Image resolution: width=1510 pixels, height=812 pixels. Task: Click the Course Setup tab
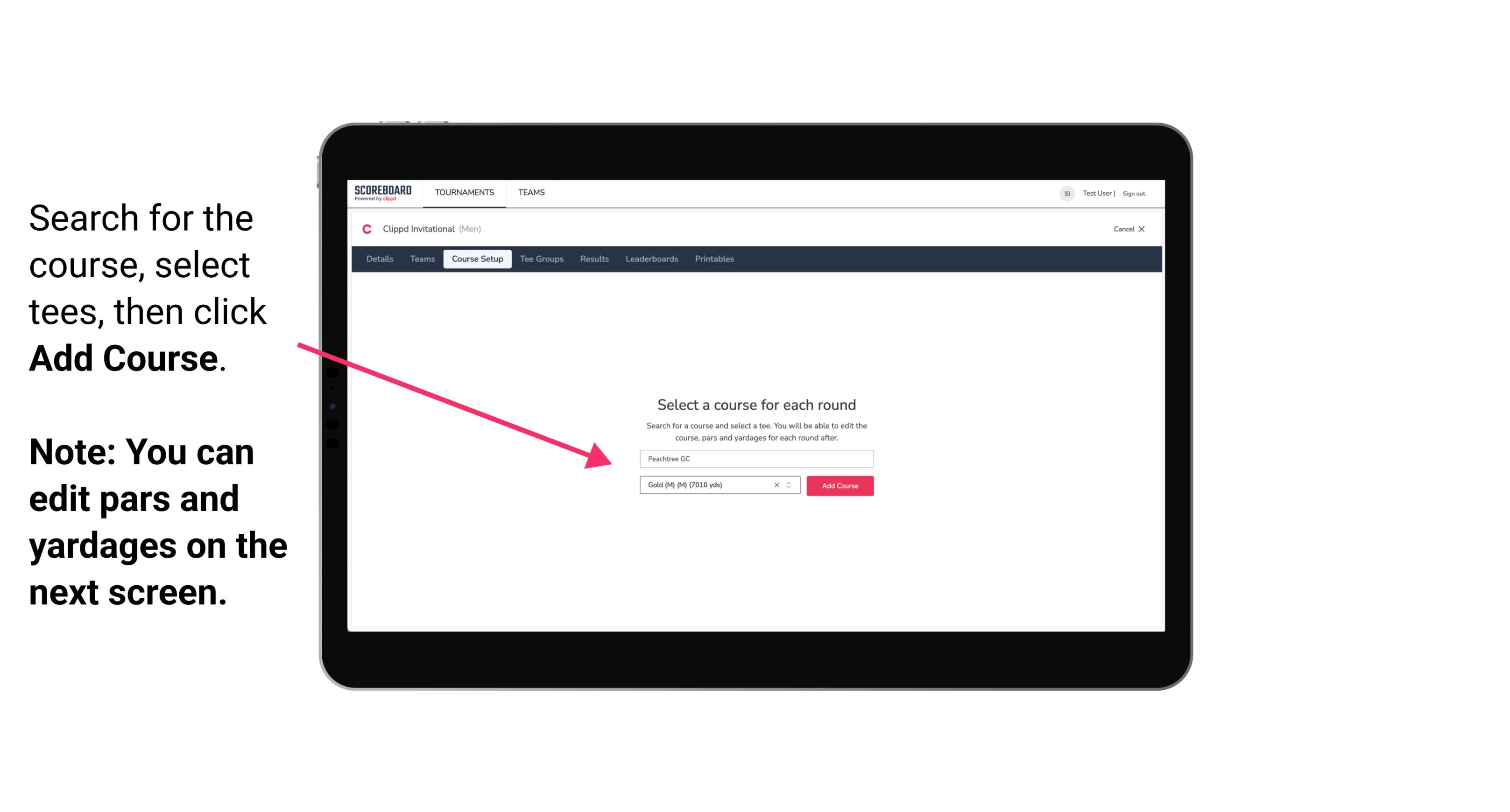(477, 258)
